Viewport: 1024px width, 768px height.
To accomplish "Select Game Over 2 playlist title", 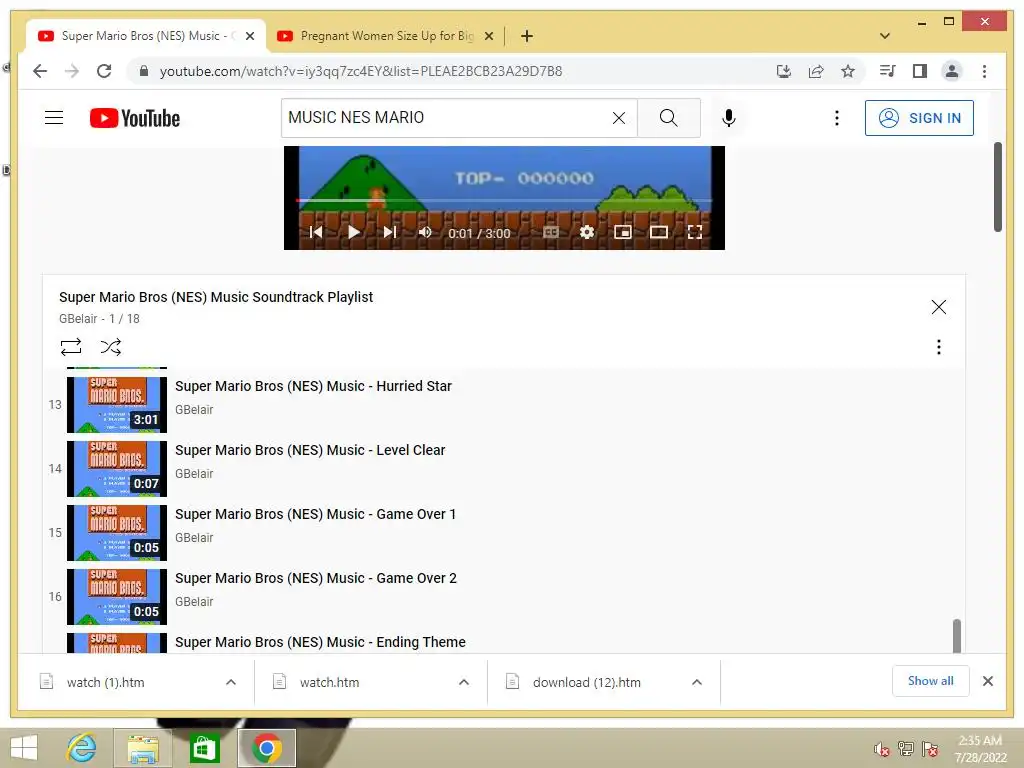I will [x=316, y=578].
